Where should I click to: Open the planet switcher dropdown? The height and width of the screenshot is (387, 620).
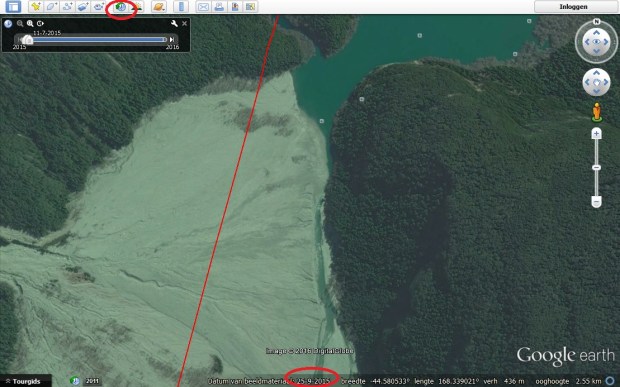(159, 6)
